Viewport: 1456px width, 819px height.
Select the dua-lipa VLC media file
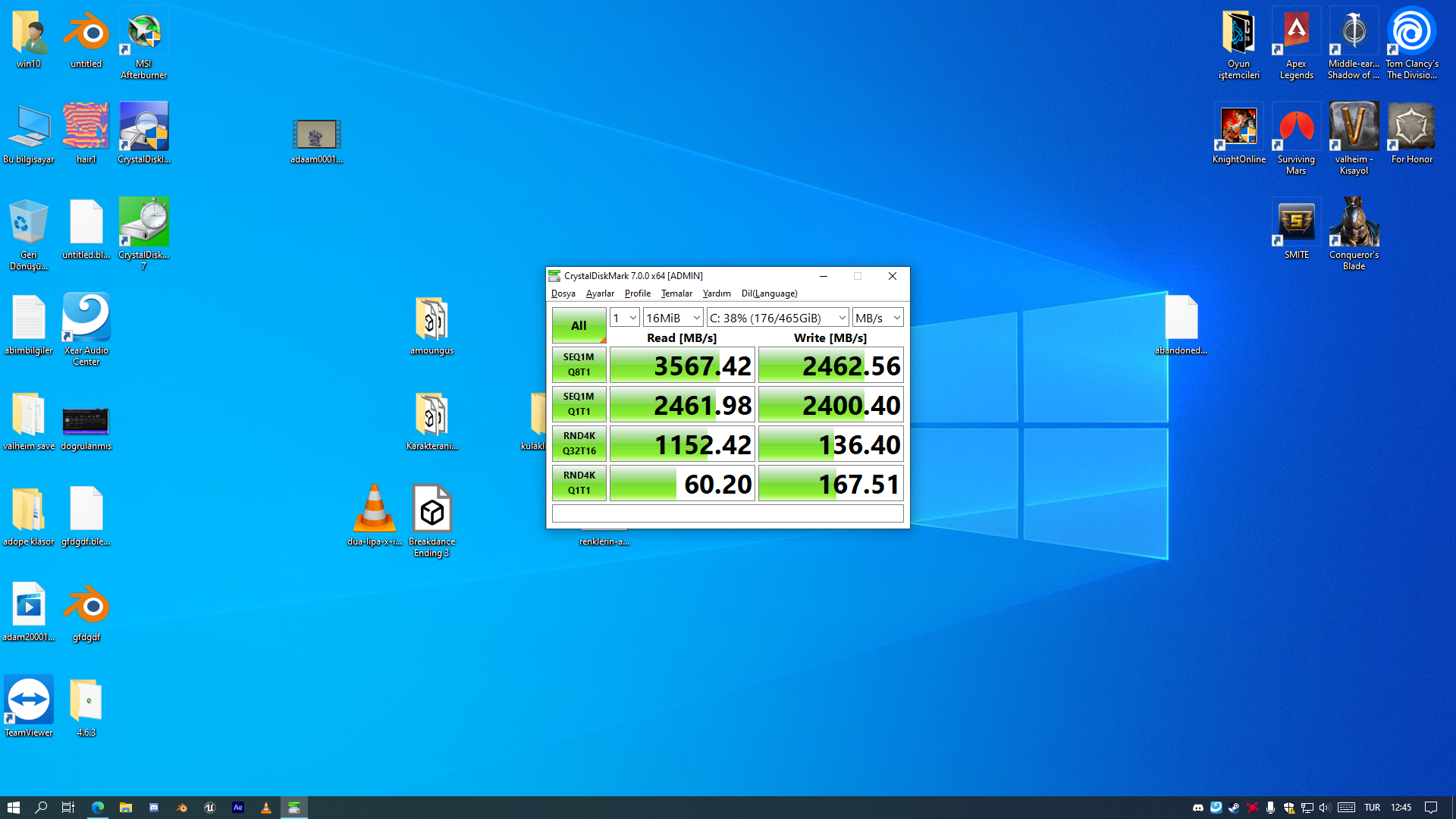[375, 516]
